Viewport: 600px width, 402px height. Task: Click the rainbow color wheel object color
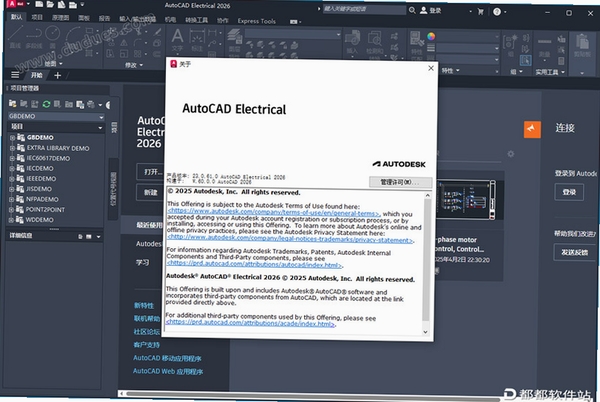pyautogui.click(x=431, y=36)
